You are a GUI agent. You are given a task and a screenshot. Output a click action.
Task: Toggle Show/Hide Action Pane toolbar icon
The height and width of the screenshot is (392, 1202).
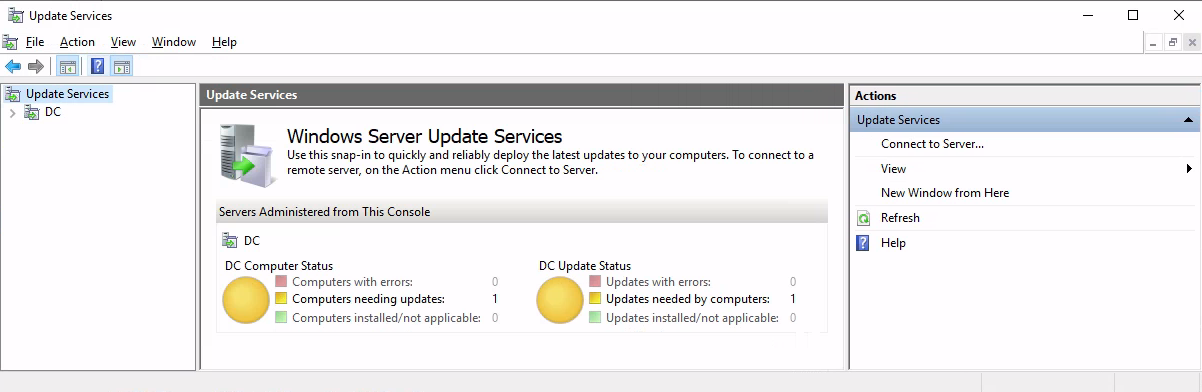[122, 67]
